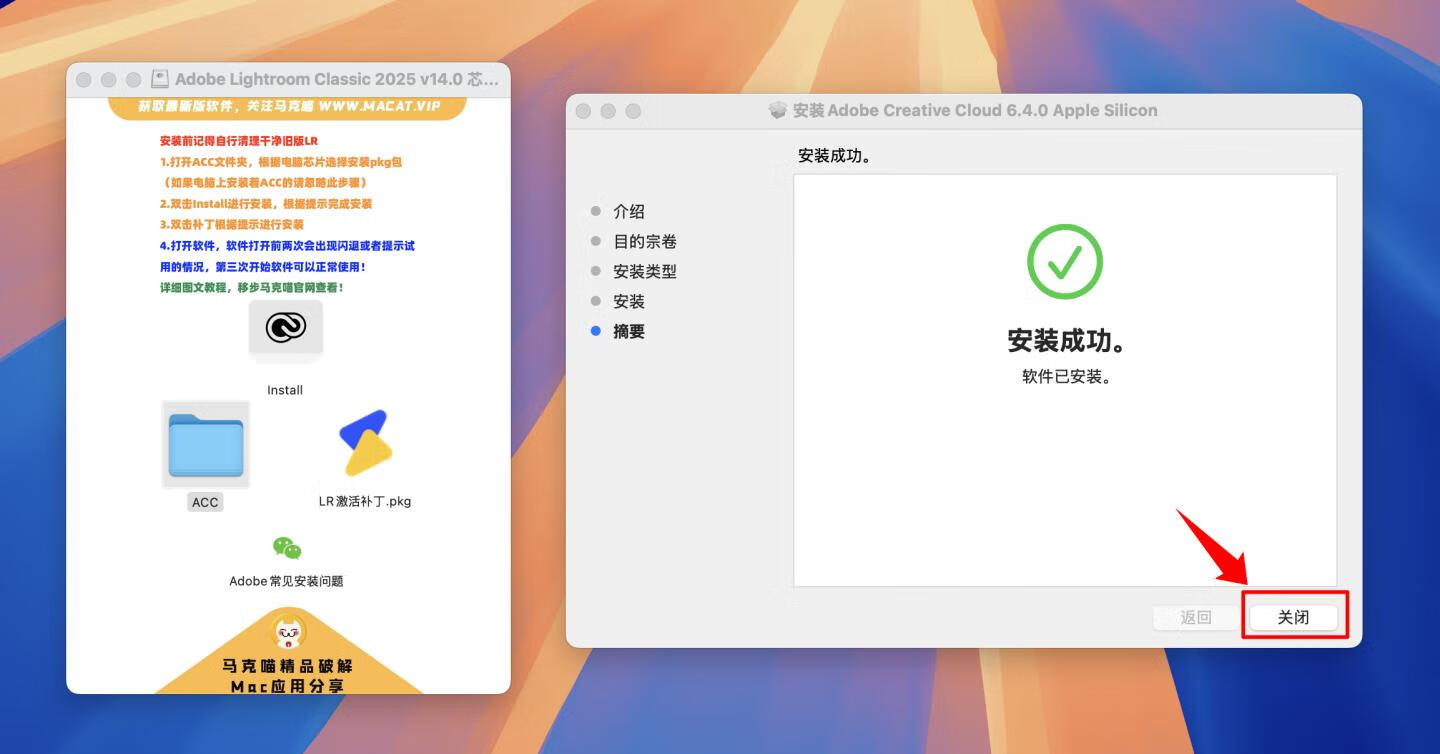This screenshot has width=1440, height=754.
Task: Click the WWW.MACAT.VIP banner text
Action: pyautogui.click(x=379, y=106)
